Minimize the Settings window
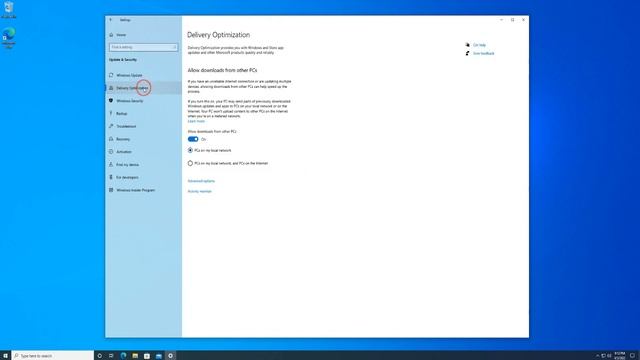 coord(501,20)
